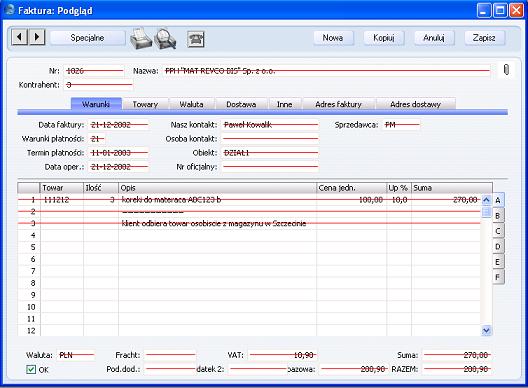Screen dimensions: 528x388
Task: Cancel changes with Anuluj
Action: [x=434, y=38]
